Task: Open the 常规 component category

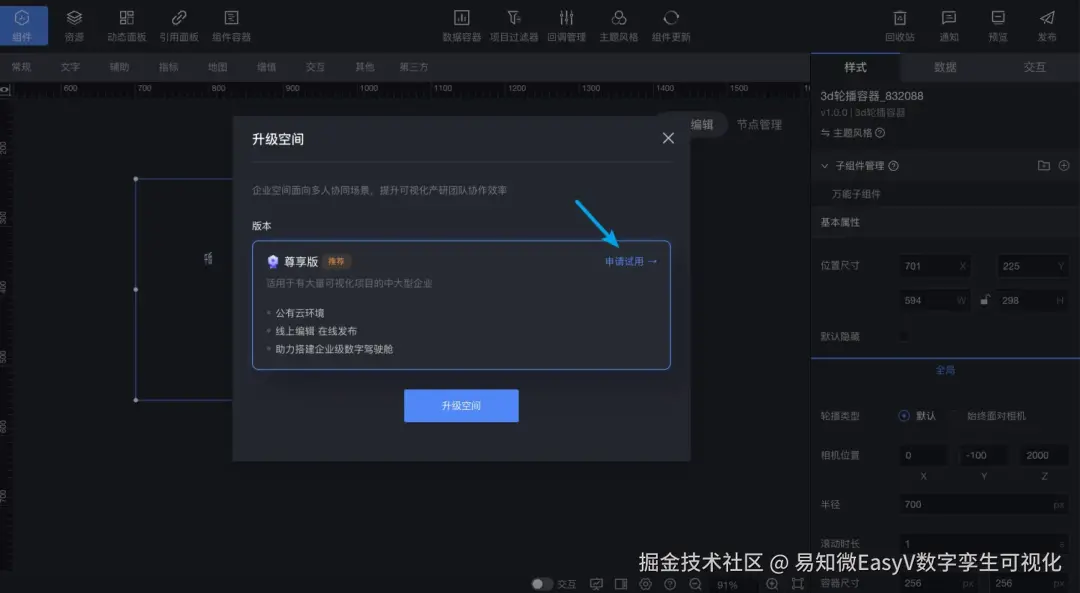Action: [x=21, y=67]
